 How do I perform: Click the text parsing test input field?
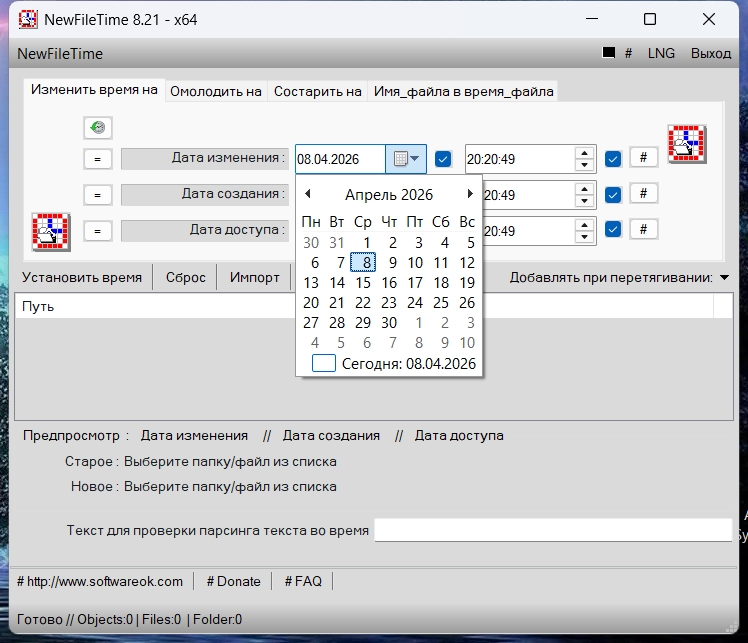553,530
